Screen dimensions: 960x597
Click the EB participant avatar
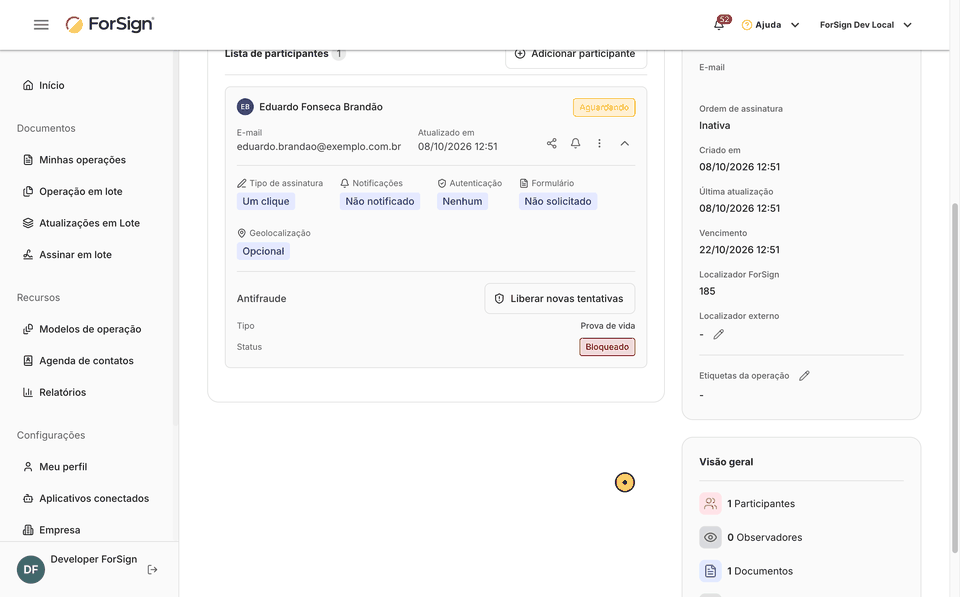[x=245, y=107]
